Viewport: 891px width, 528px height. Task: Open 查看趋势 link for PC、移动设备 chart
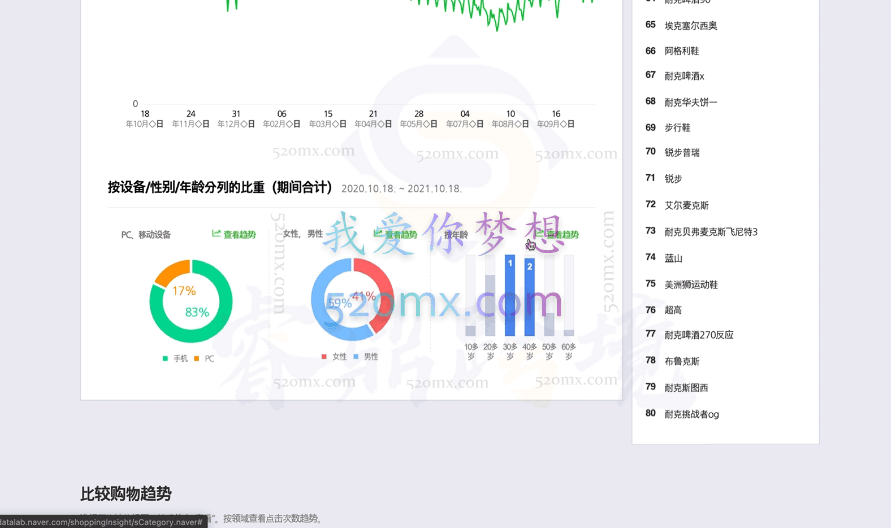[x=234, y=234]
